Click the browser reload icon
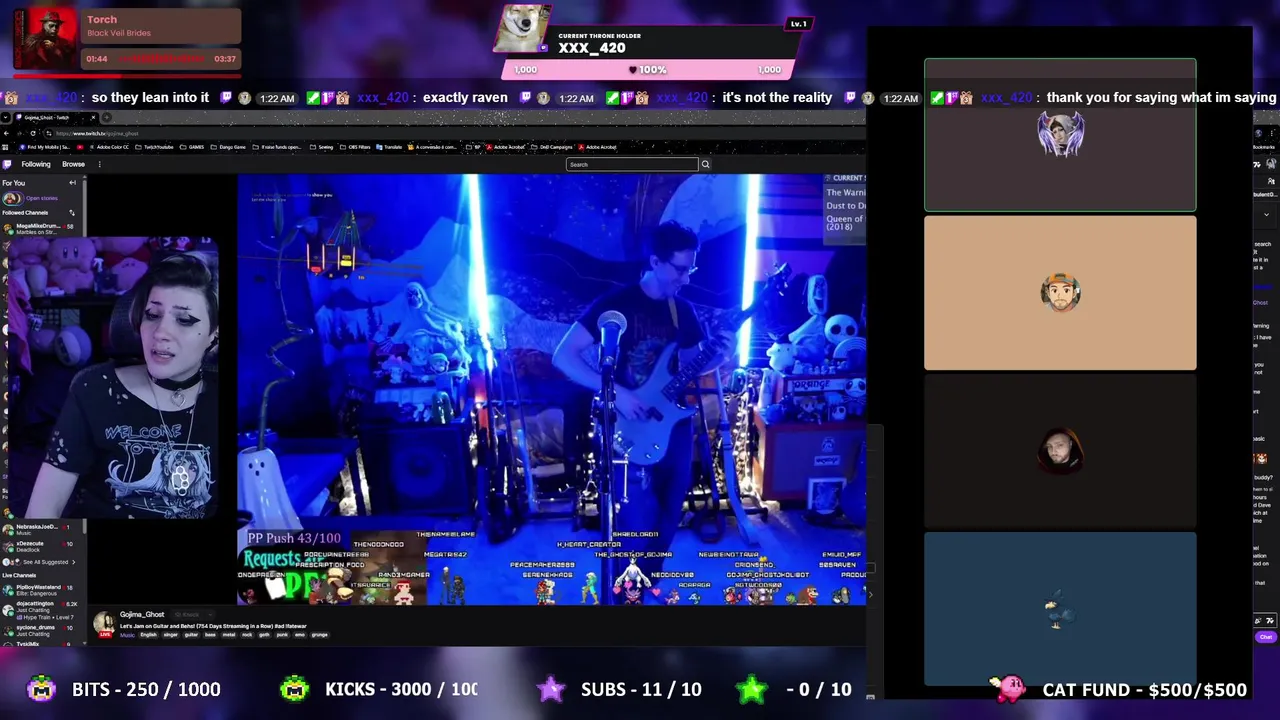Screen dimensions: 1280x720 pyautogui.click(x=33, y=133)
